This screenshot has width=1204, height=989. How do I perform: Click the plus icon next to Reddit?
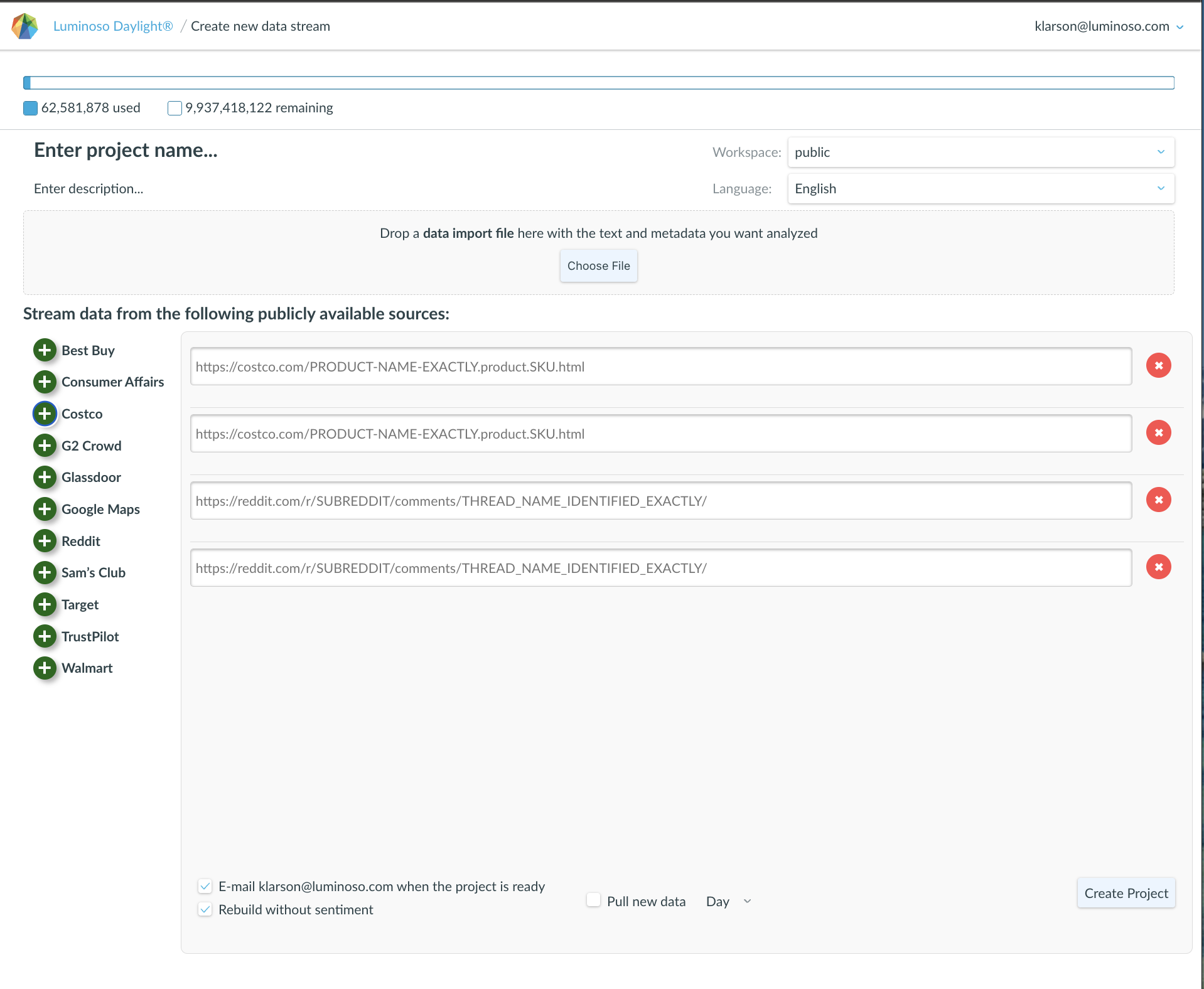[45, 541]
